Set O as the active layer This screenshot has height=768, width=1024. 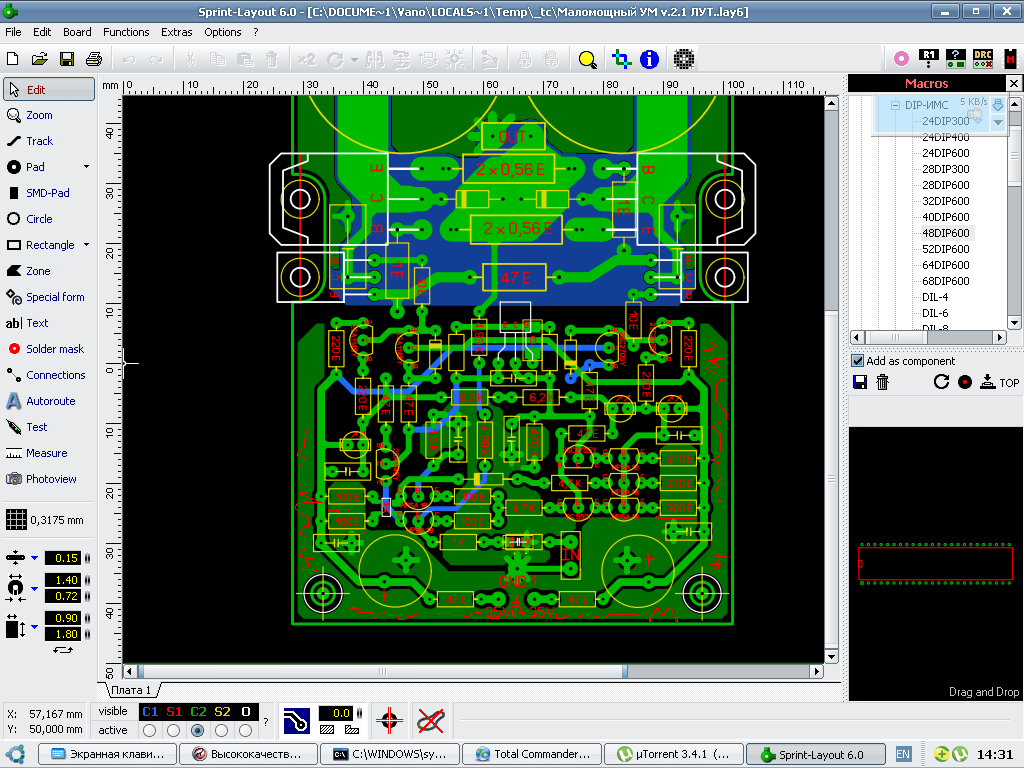pos(246,730)
